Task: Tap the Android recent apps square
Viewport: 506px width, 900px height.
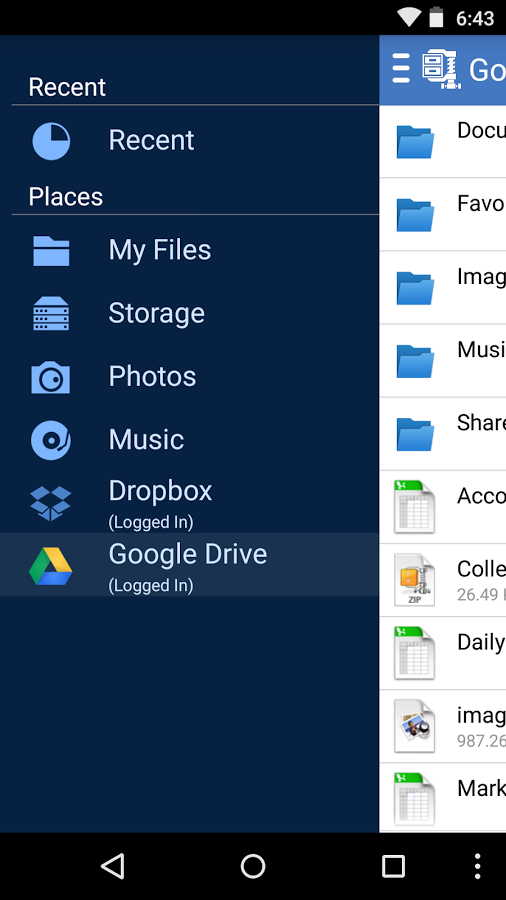Action: tap(394, 866)
